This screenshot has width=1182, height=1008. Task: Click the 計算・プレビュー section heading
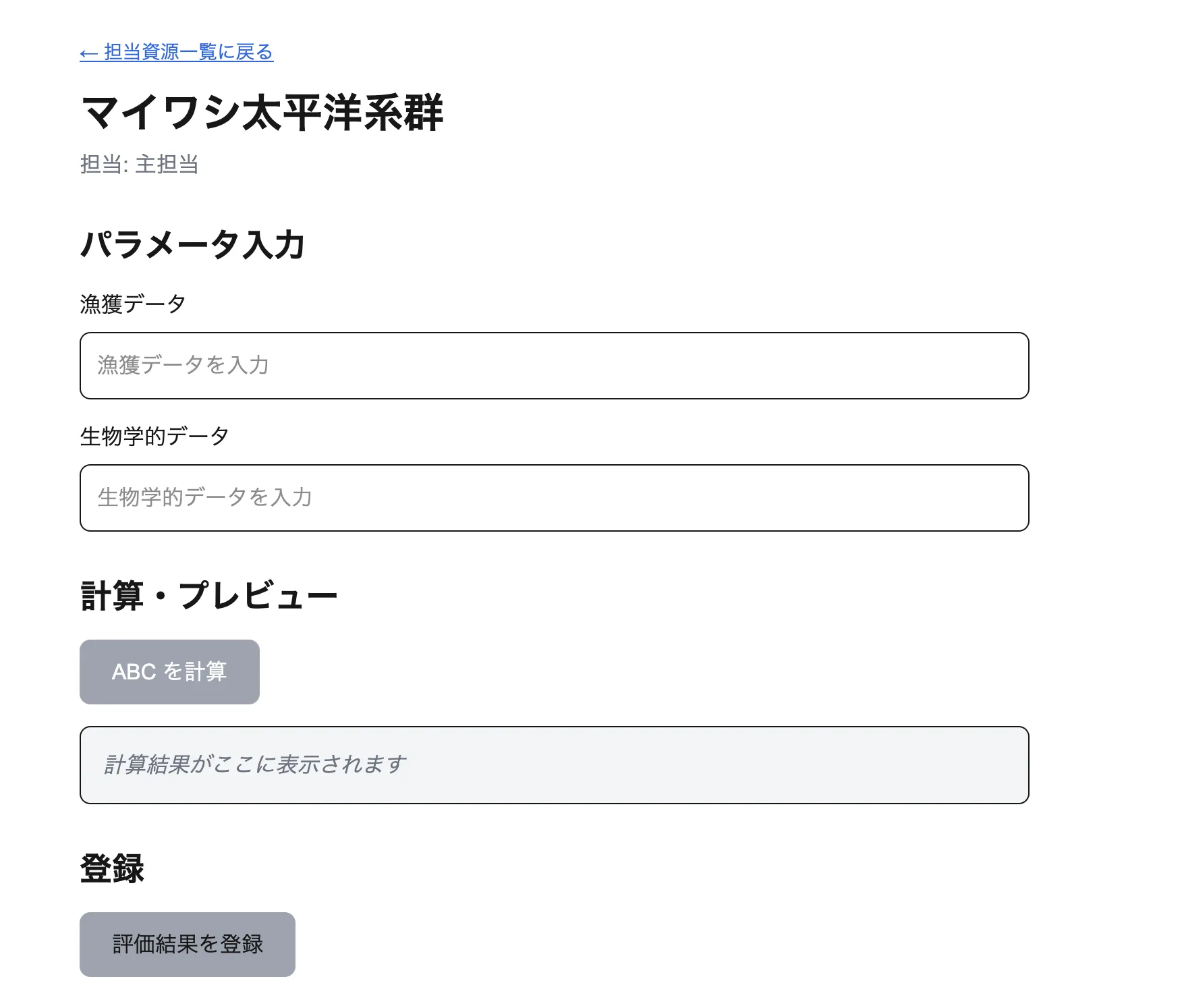(210, 594)
